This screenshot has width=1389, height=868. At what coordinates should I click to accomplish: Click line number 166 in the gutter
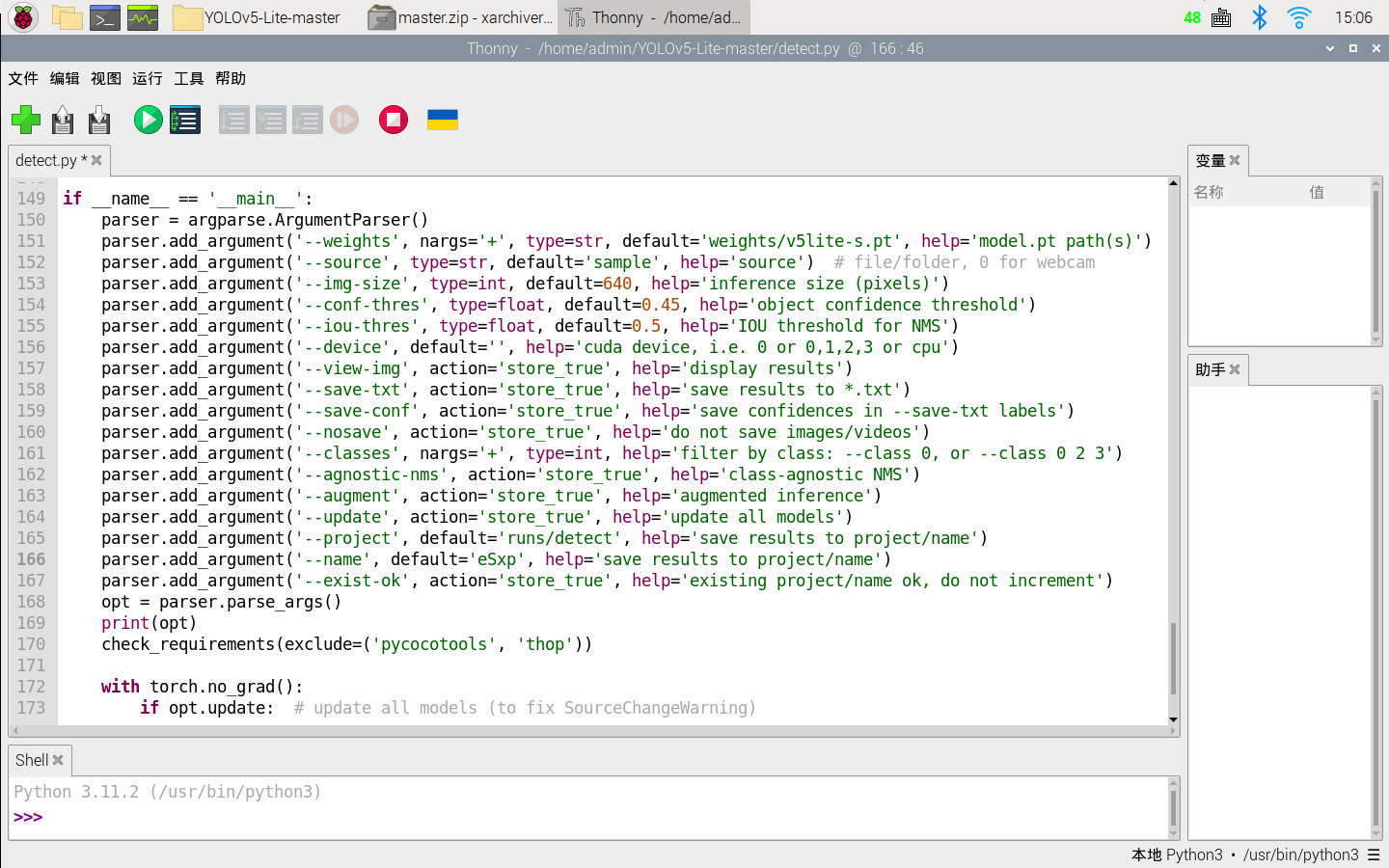pos(31,559)
